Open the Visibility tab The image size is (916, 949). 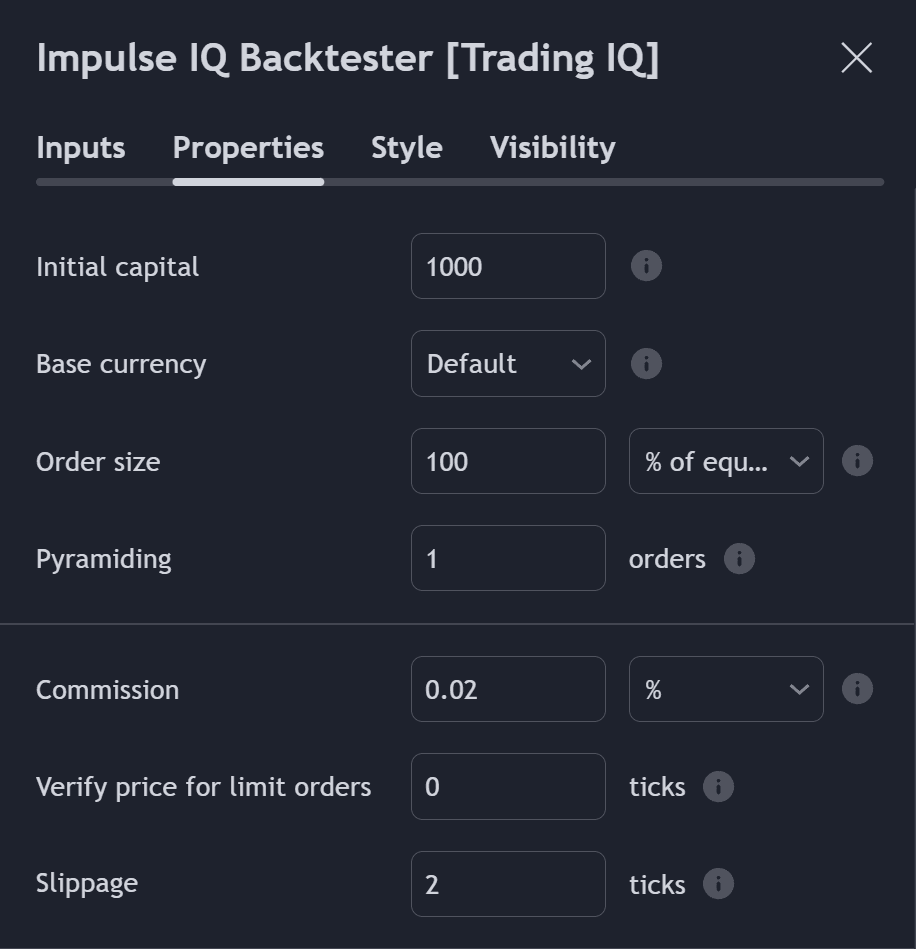(551, 147)
